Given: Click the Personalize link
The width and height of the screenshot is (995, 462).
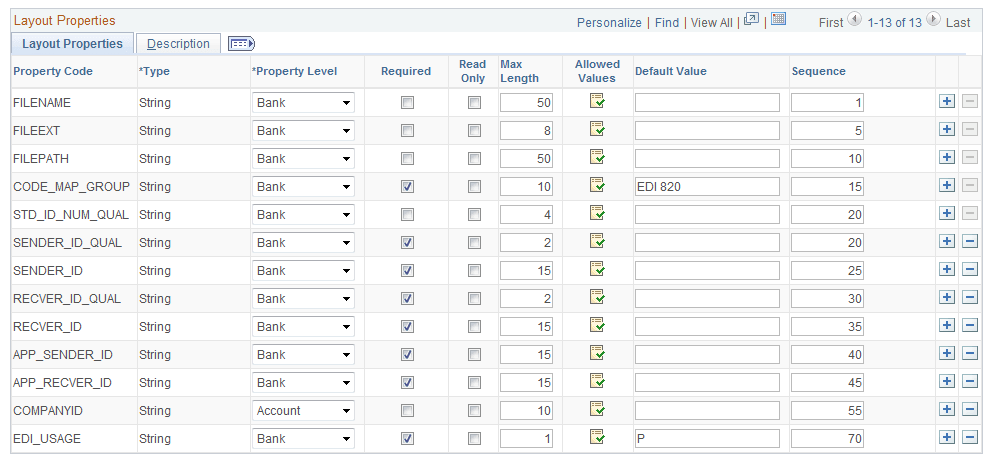Looking at the screenshot, I should (x=609, y=22).
